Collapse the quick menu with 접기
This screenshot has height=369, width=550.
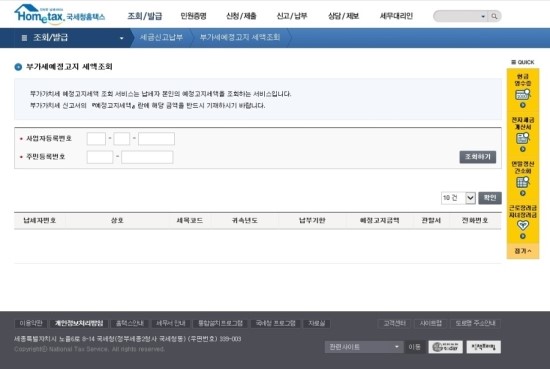[523, 251]
